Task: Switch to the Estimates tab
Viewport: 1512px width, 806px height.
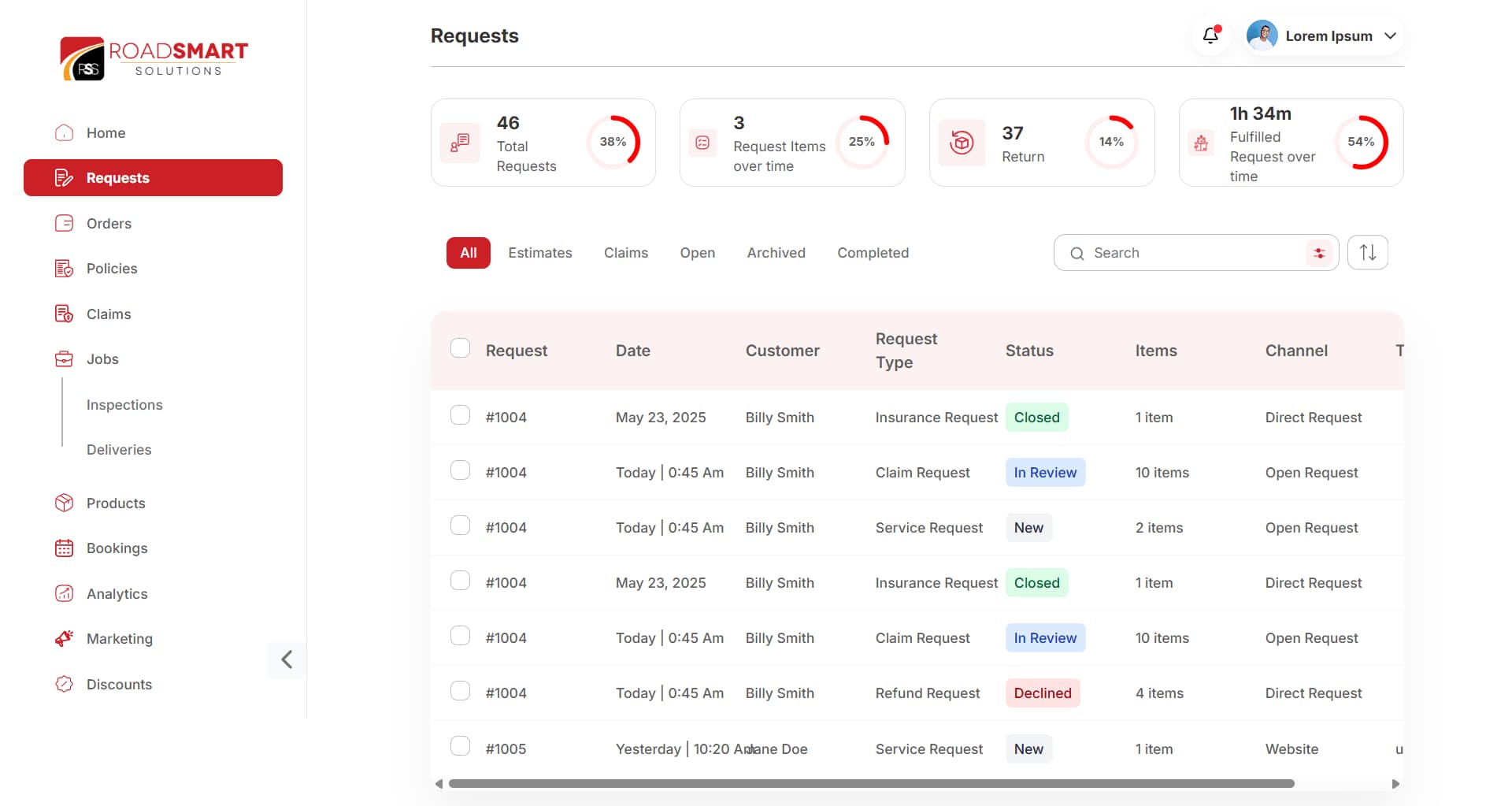Action: point(540,253)
